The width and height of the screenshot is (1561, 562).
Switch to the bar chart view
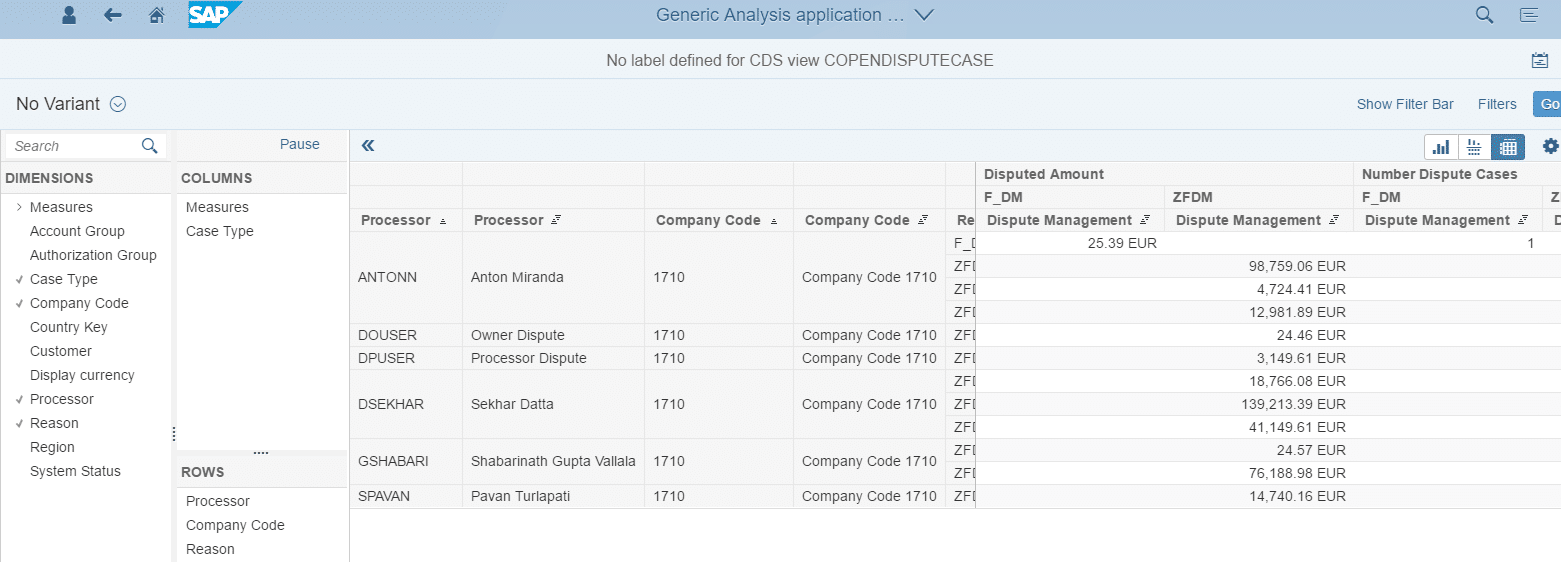click(1441, 147)
